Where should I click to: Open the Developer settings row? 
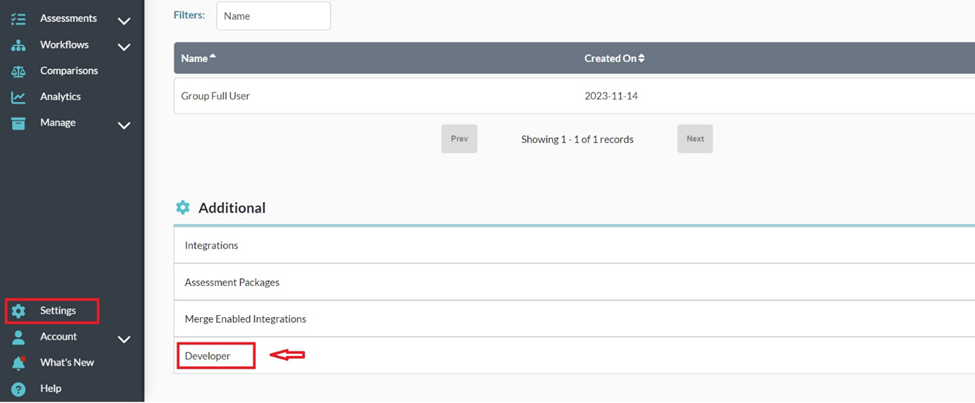pyautogui.click(x=208, y=355)
